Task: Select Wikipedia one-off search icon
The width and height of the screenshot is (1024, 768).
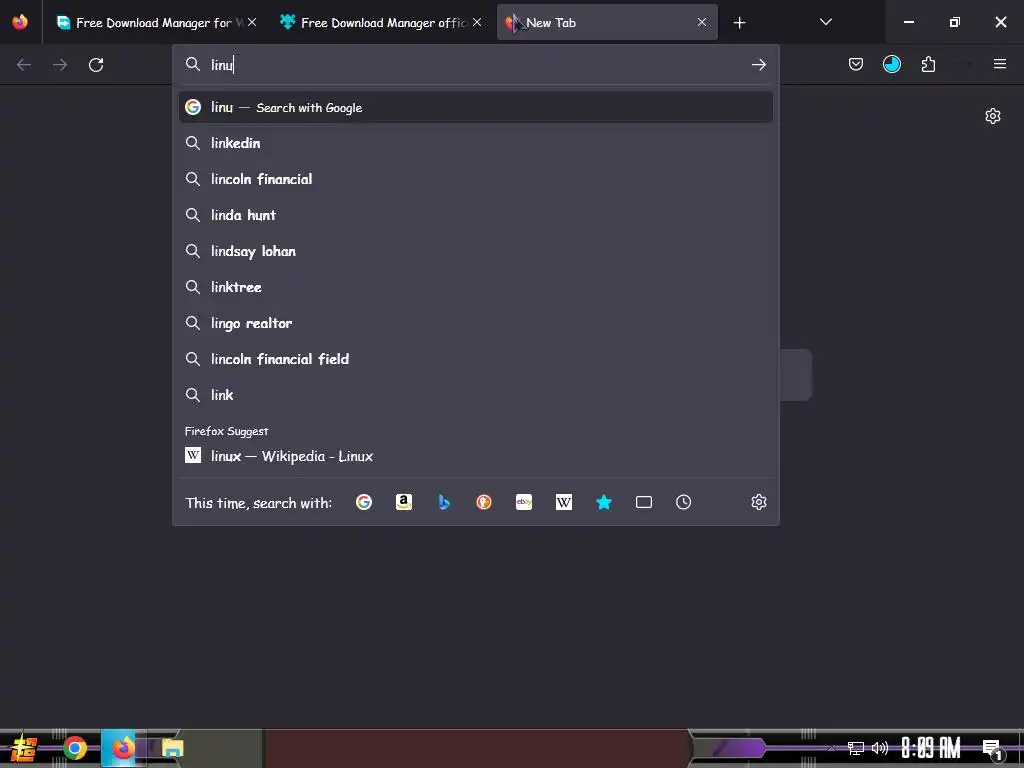Action: tap(564, 502)
